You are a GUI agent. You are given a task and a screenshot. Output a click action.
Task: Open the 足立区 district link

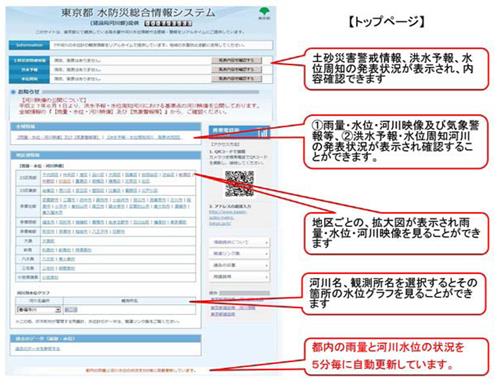point(81,191)
